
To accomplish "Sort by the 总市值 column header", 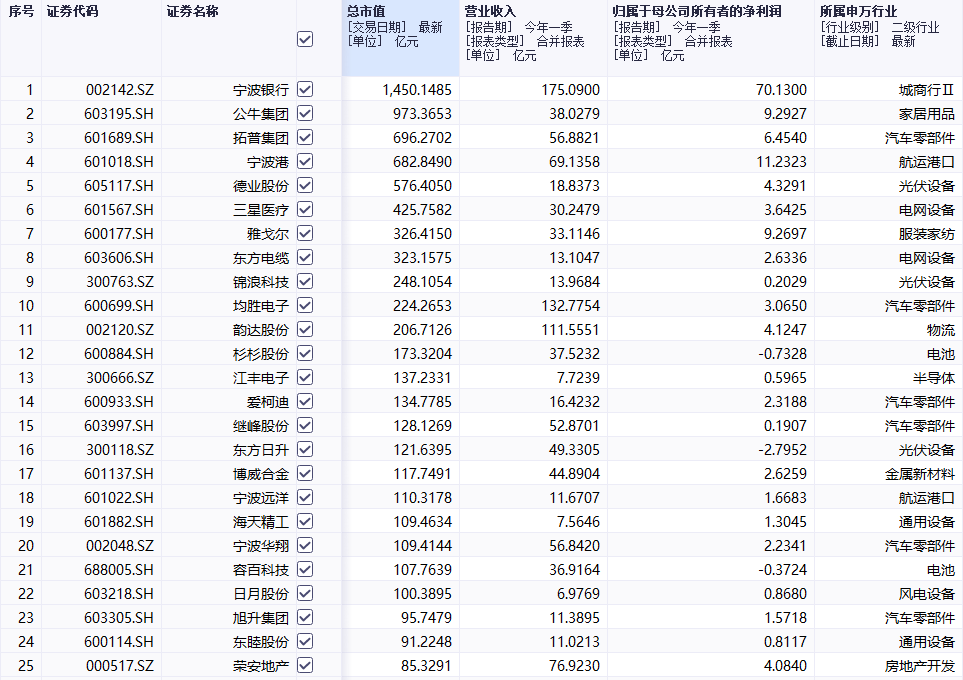I will click(x=366, y=11).
